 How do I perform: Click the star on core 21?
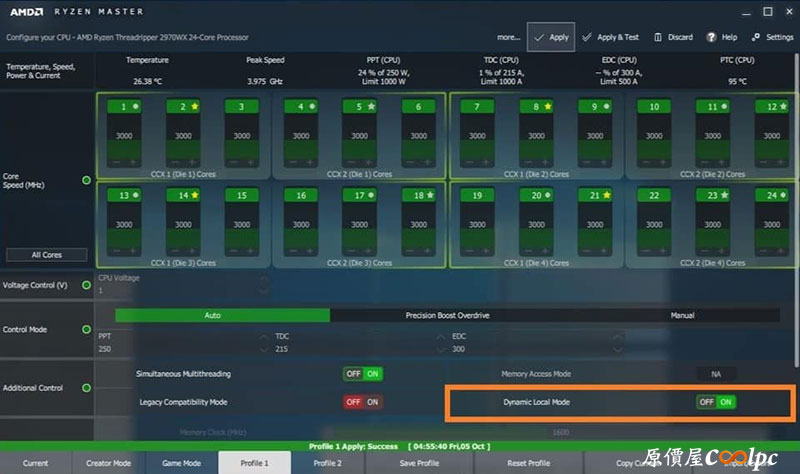click(x=607, y=195)
